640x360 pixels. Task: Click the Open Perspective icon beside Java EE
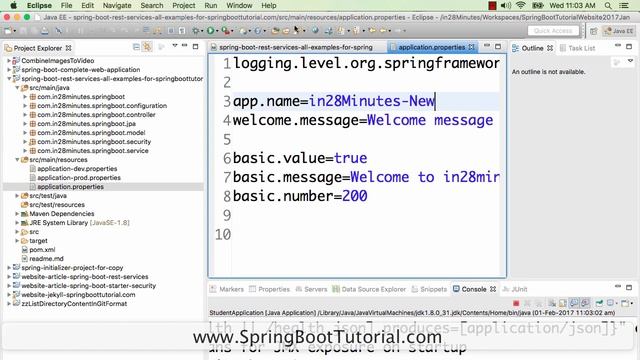click(594, 31)
